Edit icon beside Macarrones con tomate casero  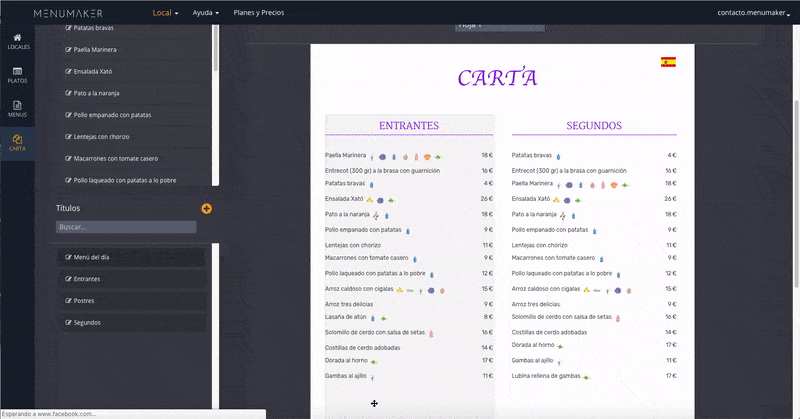point(68,159)
